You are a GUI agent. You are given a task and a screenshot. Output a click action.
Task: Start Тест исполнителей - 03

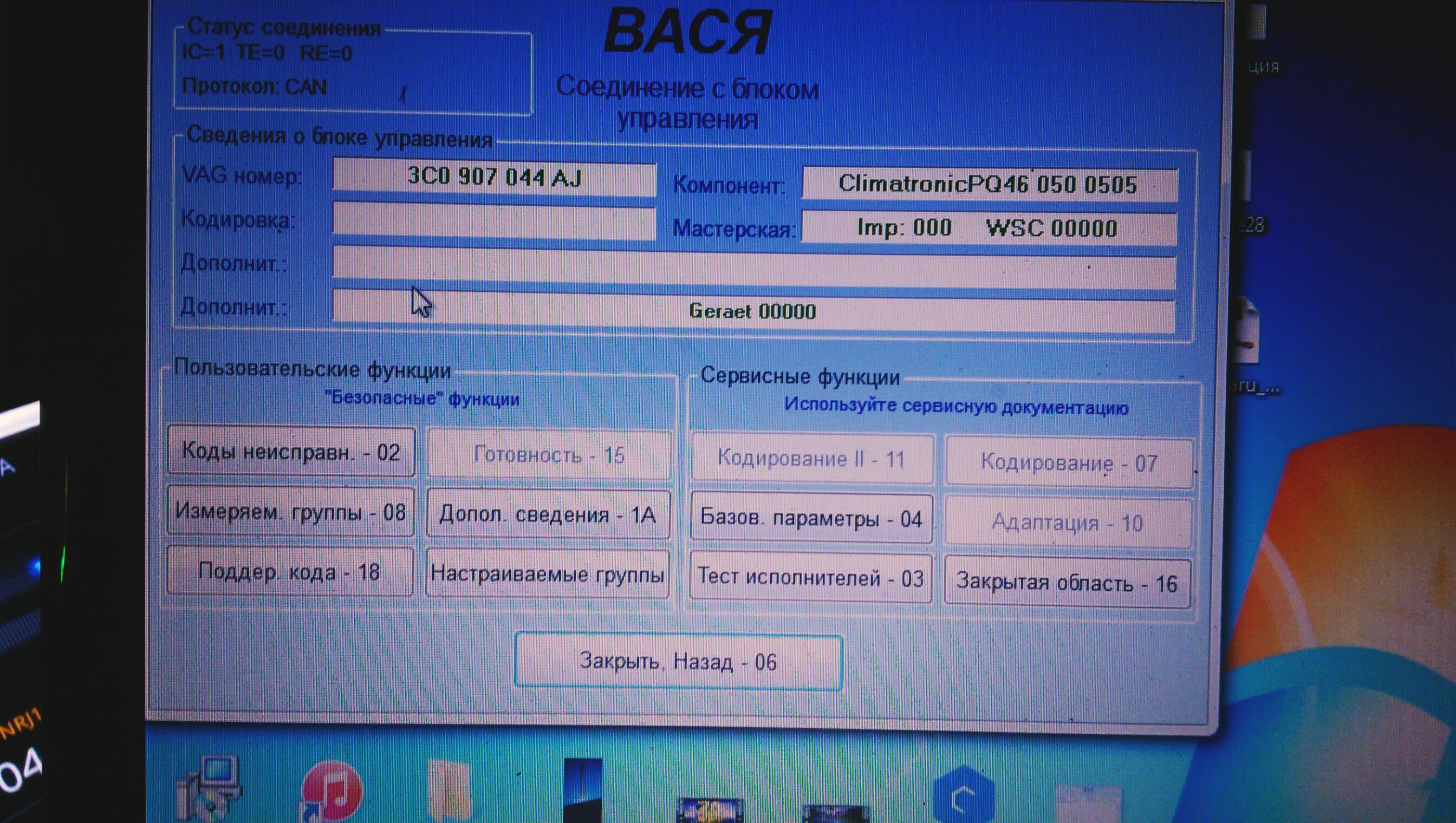810,578
